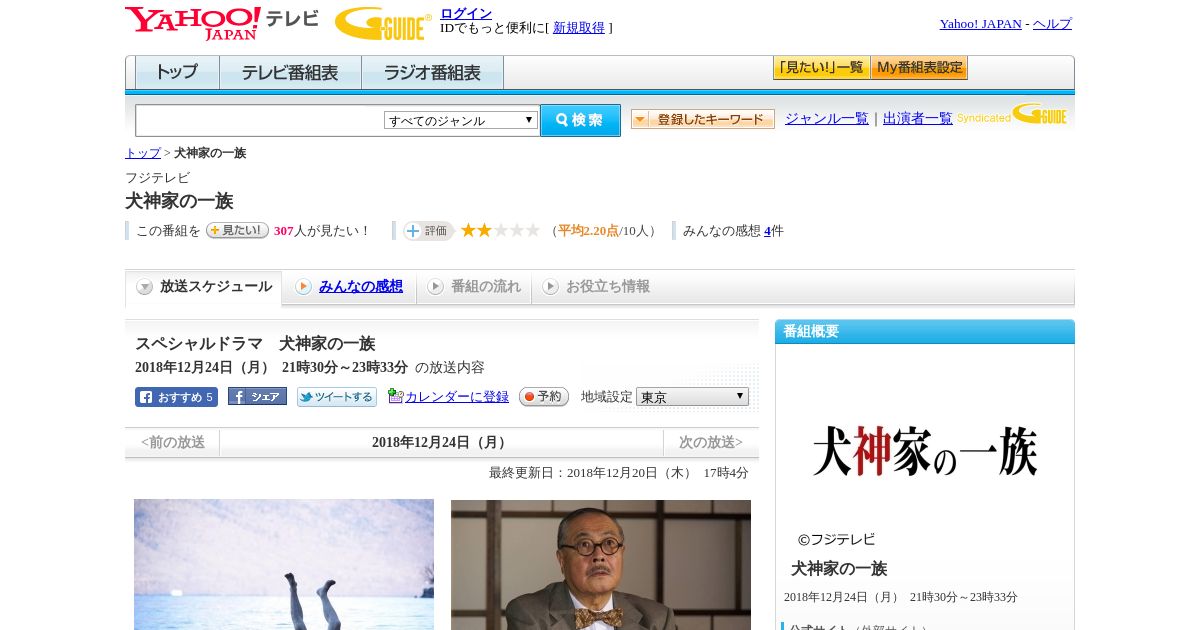The height and width of the screenshot is (630, 1200).
Task: Open the ラジオ番組表 tab
Action: click(x=432, y=73)
